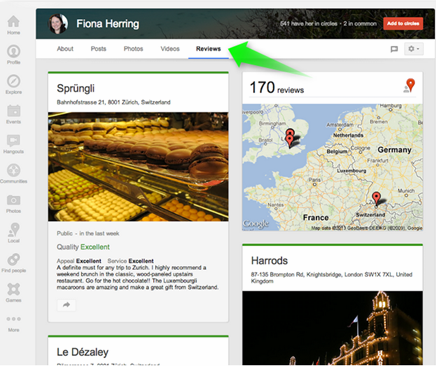Click the Zurich map pin

[376, 198]
